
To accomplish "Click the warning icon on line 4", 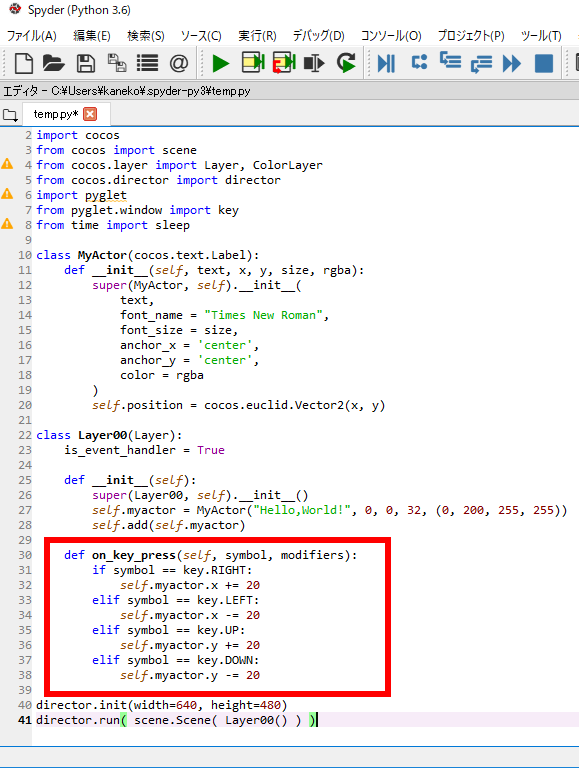I will pyautogui.click(x=7, y=164).
